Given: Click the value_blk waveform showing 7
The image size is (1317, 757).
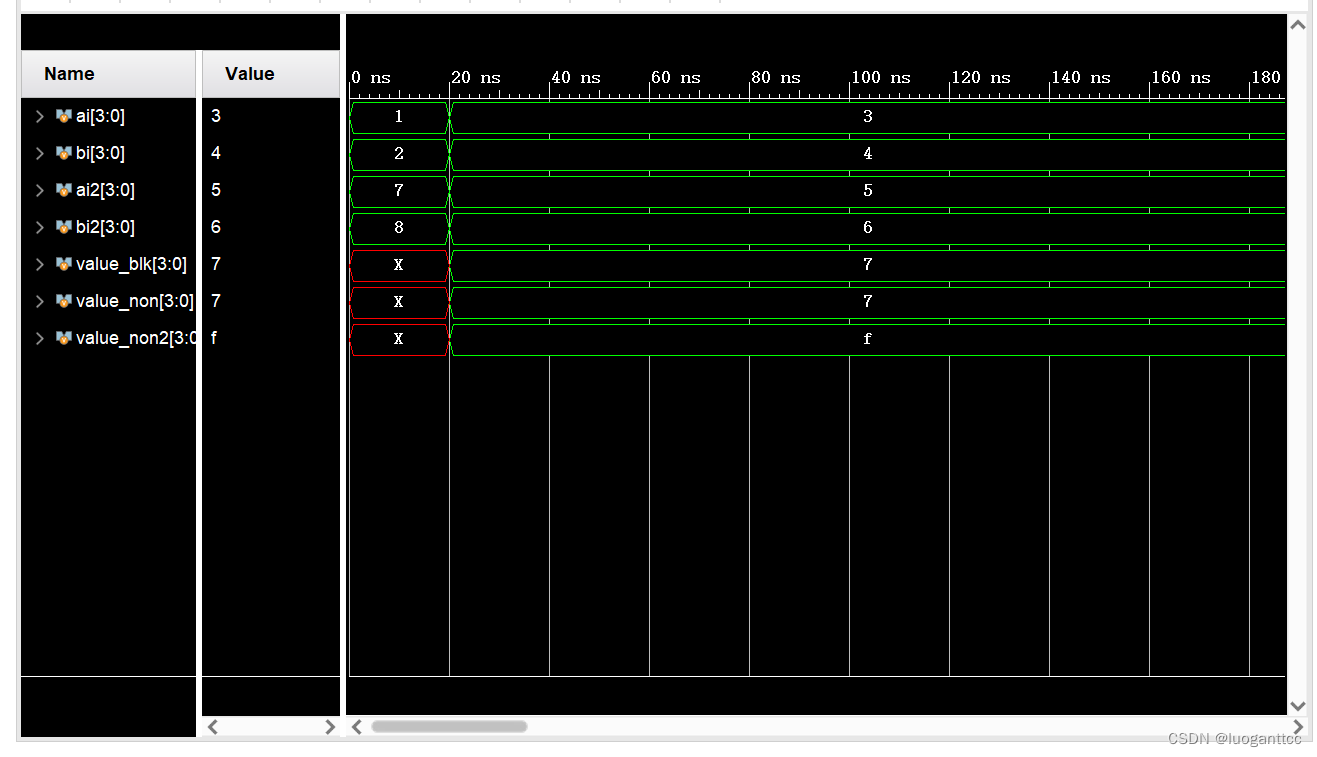Looking at the screenshot, I should [x=868, y=264].
